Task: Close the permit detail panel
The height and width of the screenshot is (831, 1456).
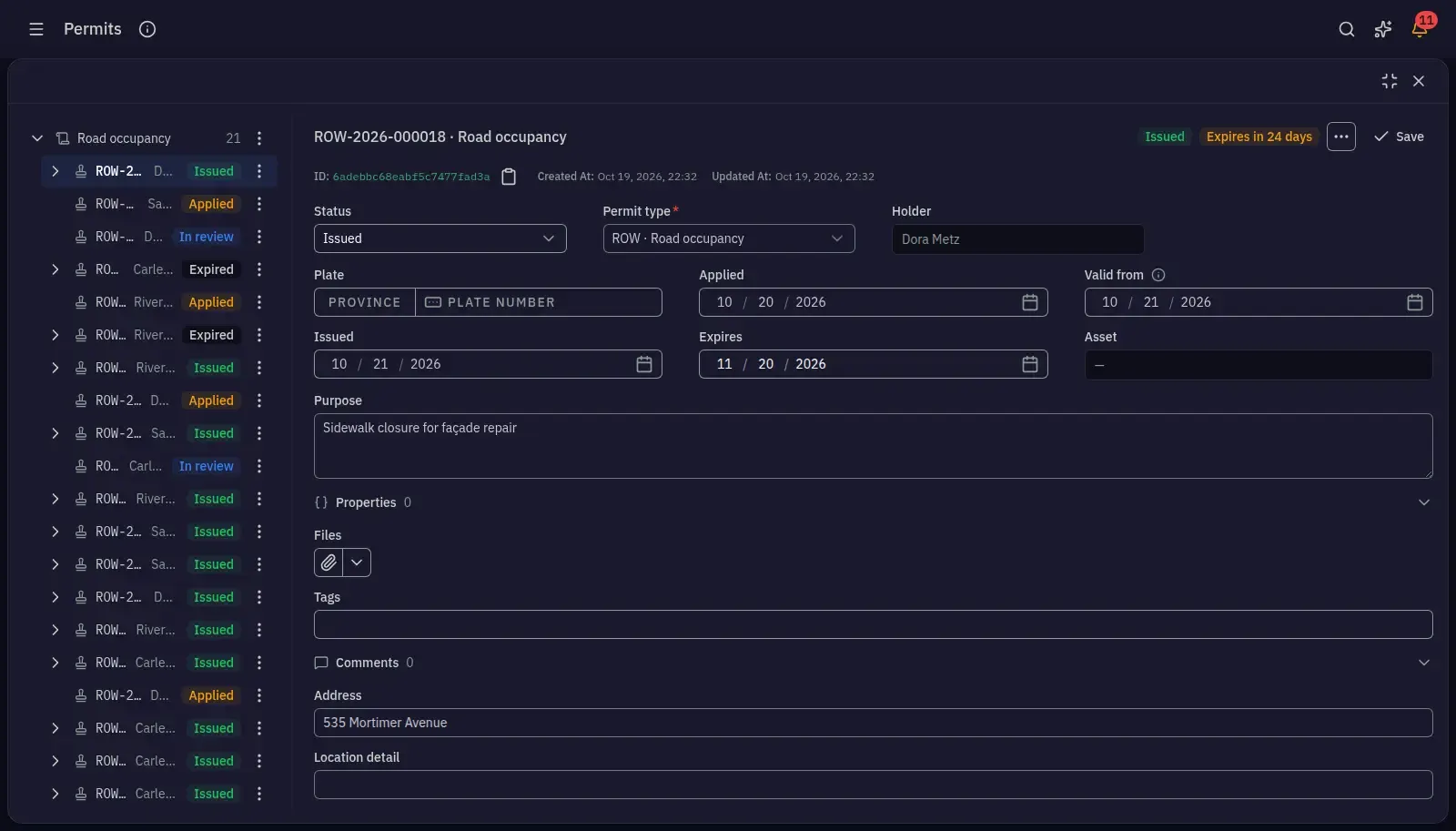Action: point(1419,81)
